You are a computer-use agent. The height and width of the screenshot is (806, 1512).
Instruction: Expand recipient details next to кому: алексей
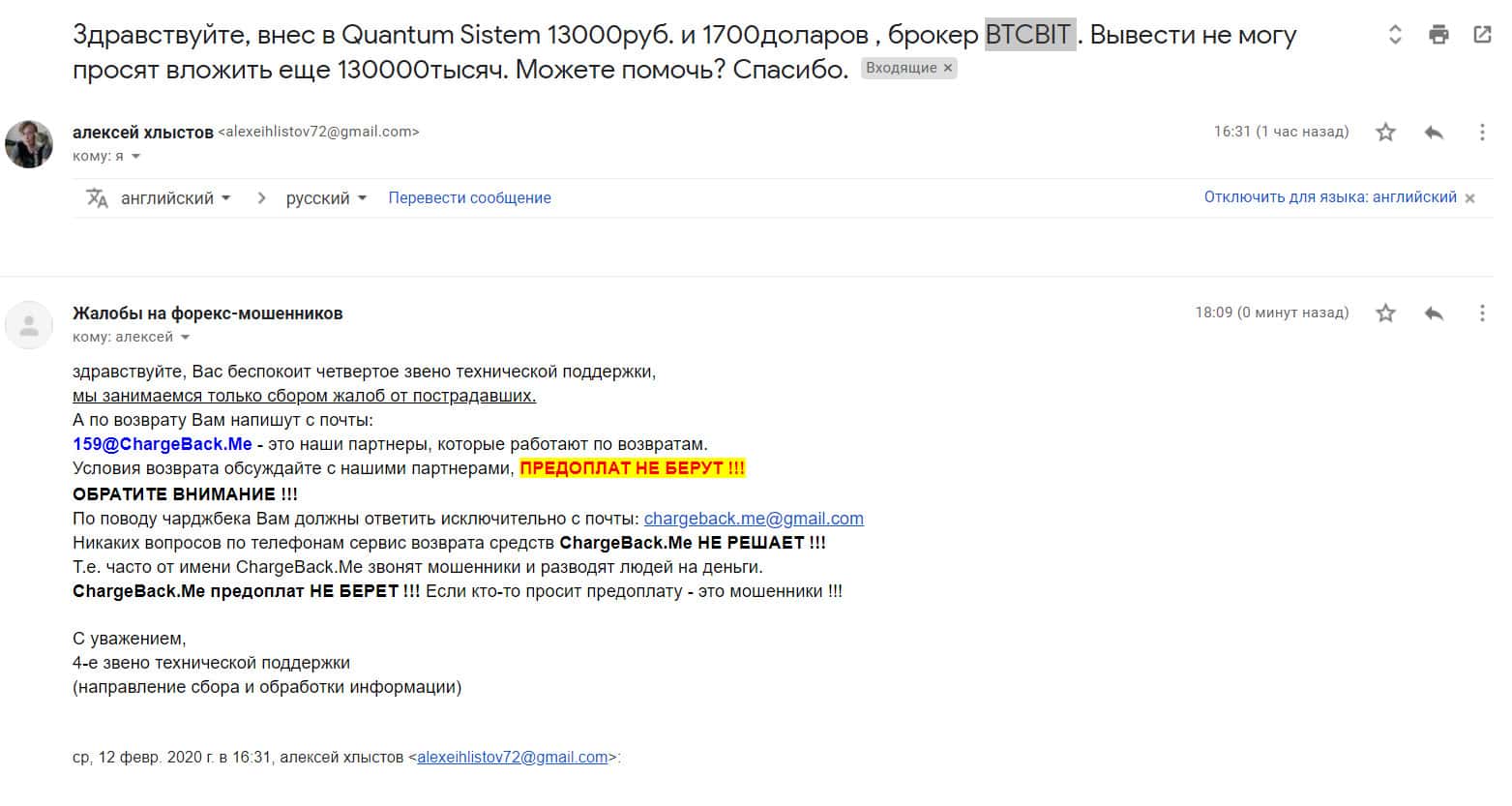pyautogui.click(x=185, y=338)
